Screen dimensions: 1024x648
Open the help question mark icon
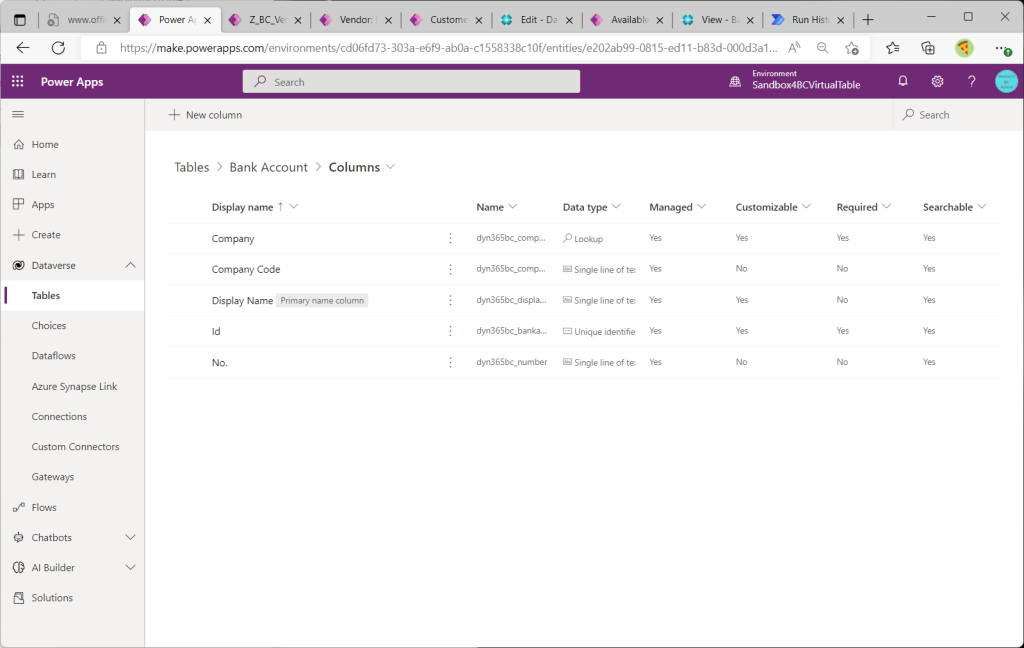[x=972, y=82]
